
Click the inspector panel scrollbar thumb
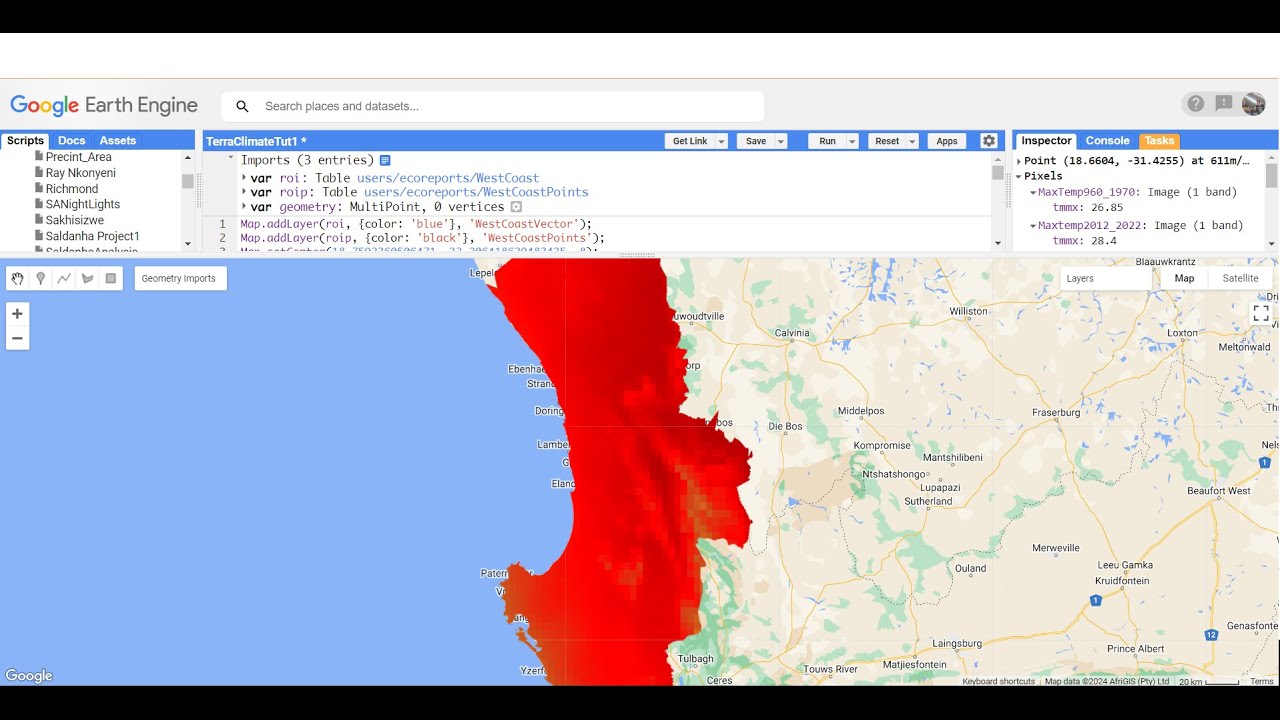[1271, 176]
